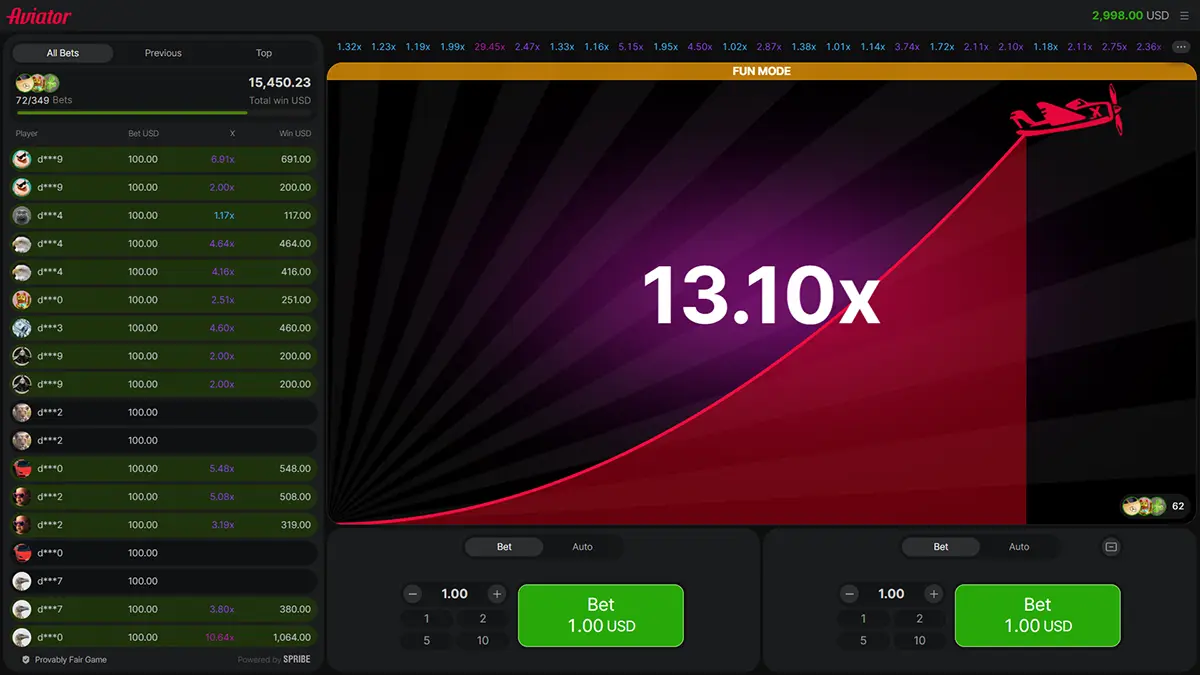Set left panel bet to 10
1200x675 pixels.
[483, 640]
